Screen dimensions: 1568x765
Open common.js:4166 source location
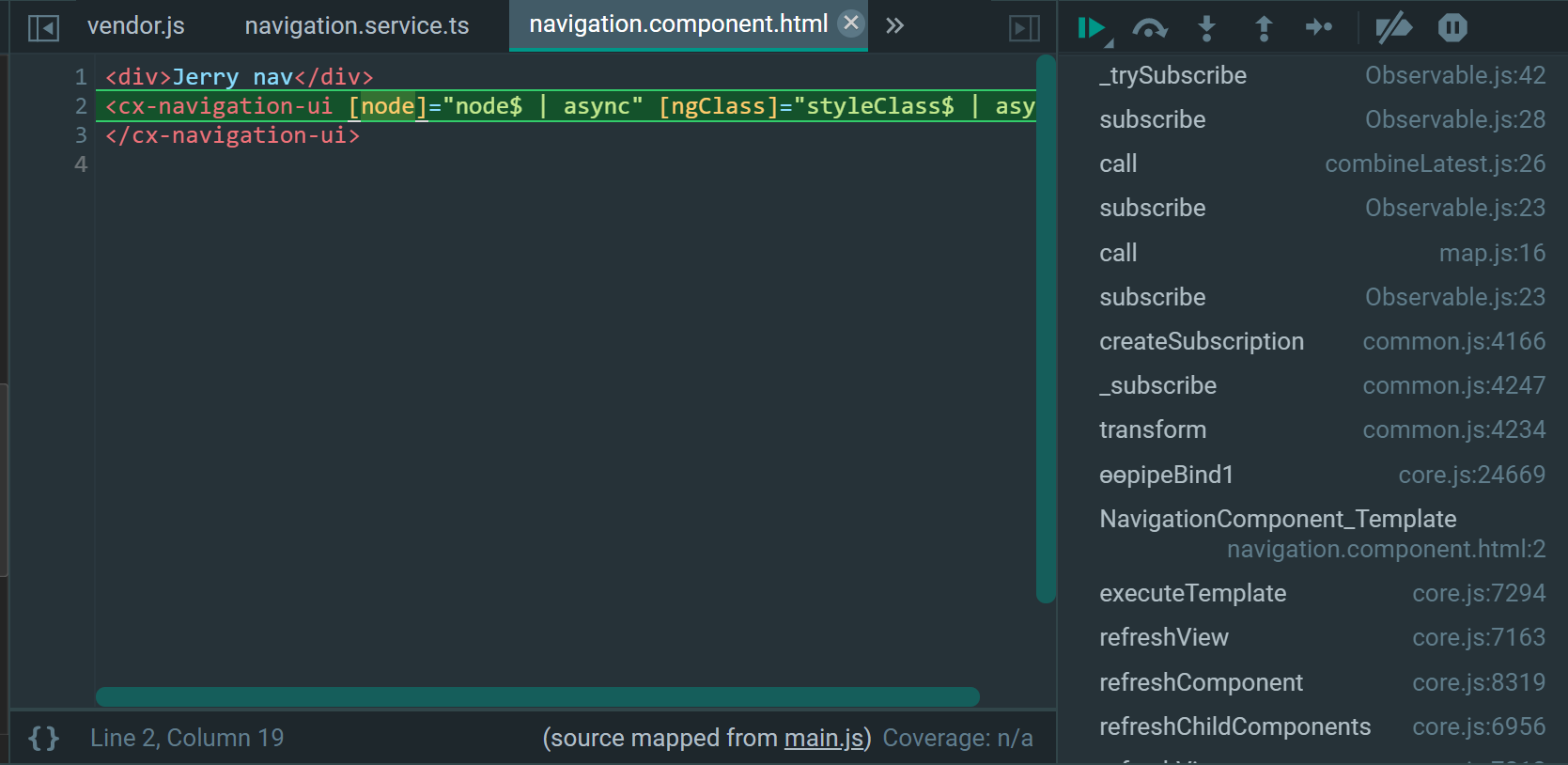point(1454,341)
